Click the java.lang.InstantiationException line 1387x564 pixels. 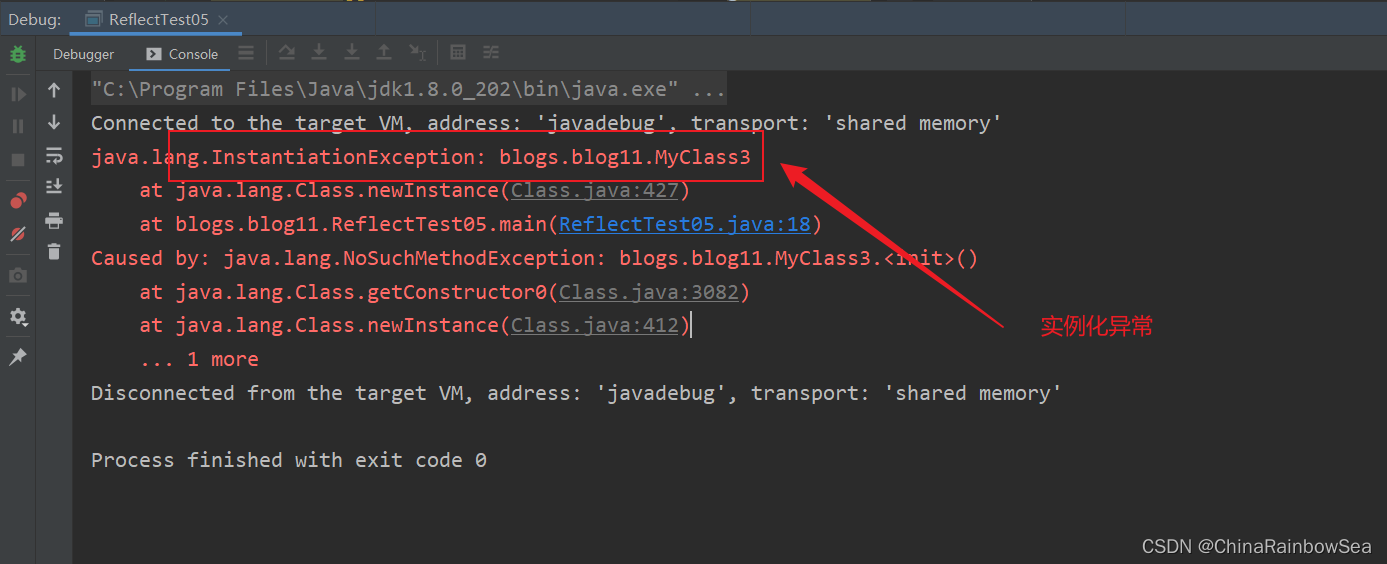click(x=420, y=157)
